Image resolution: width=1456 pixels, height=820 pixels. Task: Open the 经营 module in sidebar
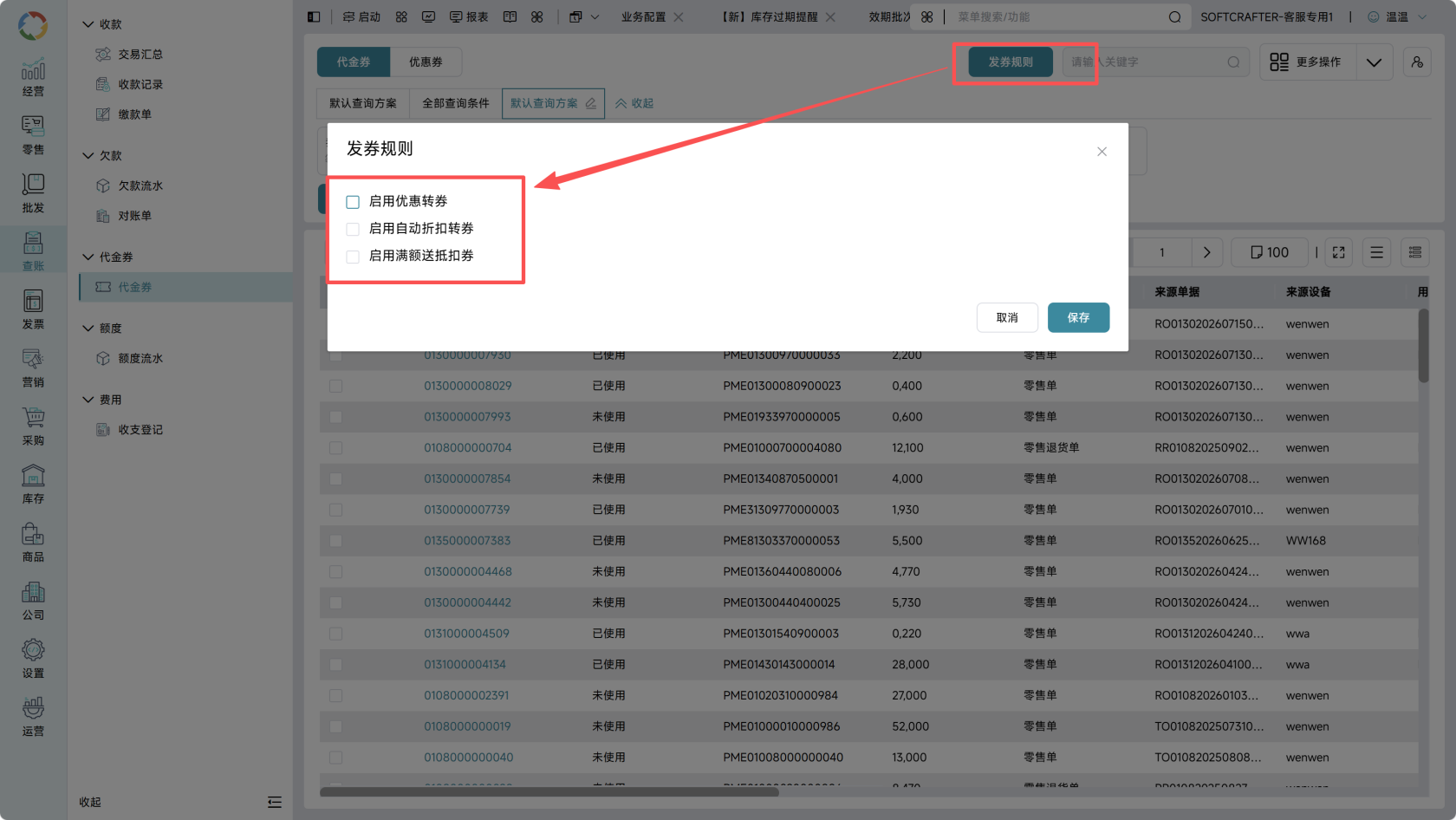tap(33, 77)
